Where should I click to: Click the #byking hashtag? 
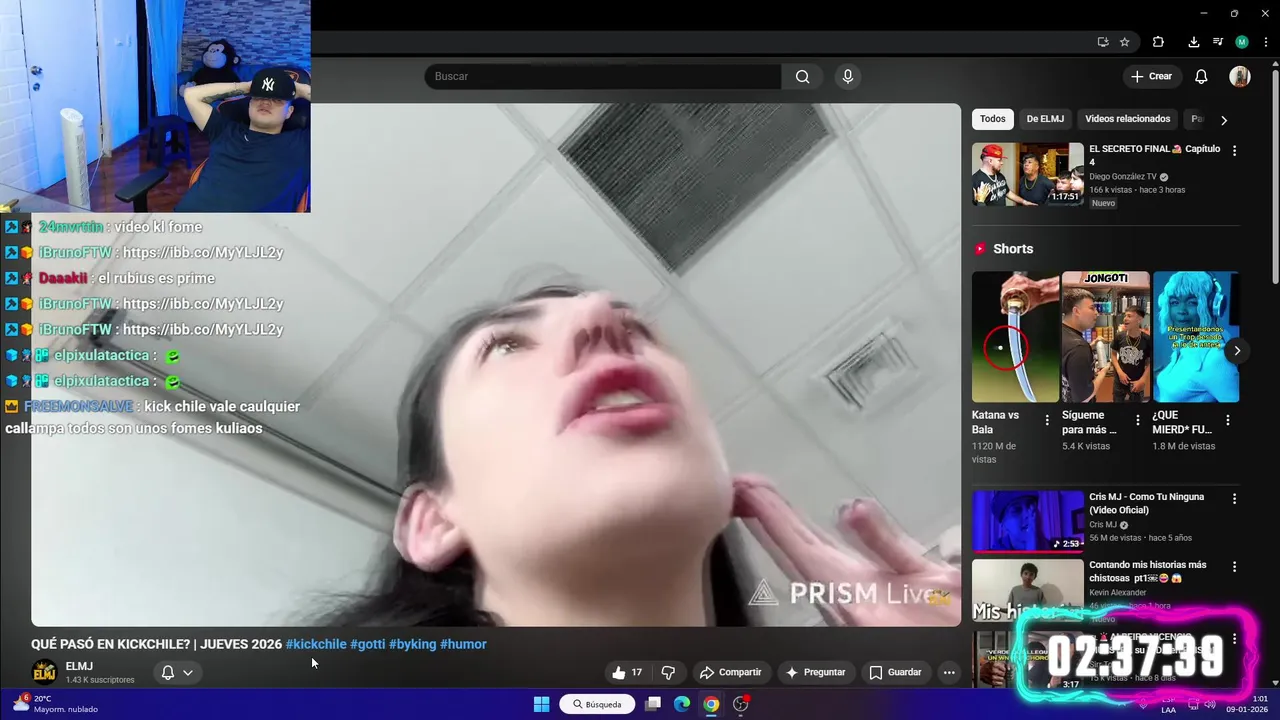412,644
